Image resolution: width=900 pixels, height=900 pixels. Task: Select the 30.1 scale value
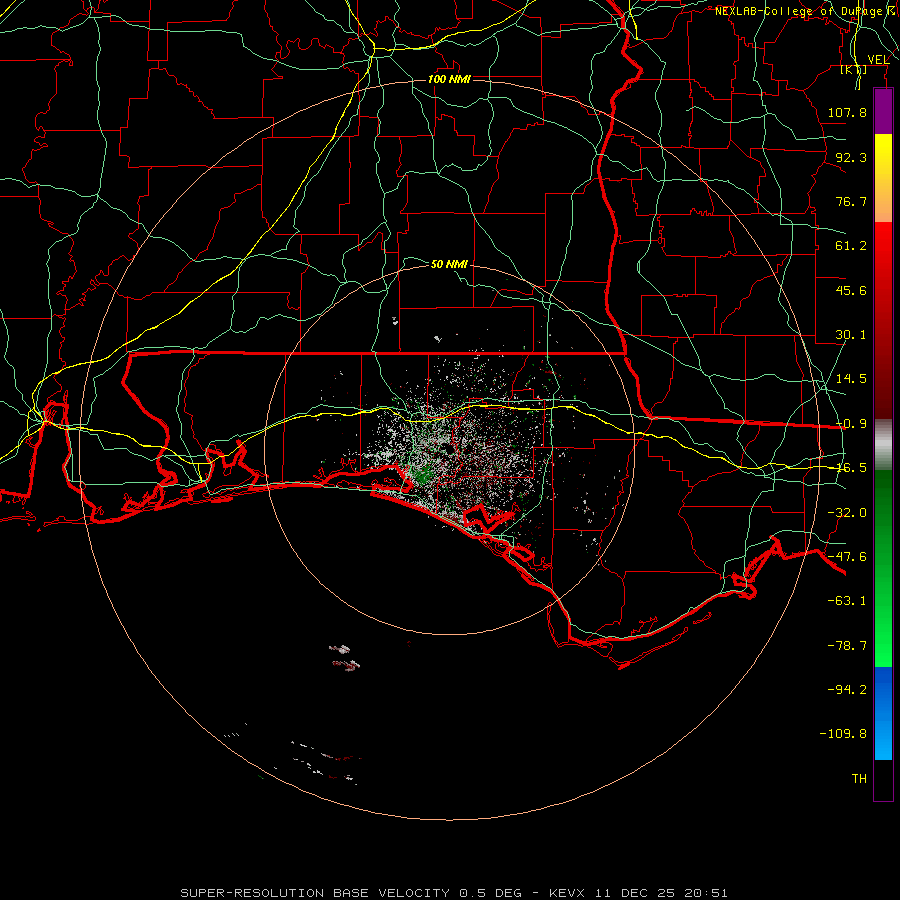pyautogui.click(x=851, y=335)
